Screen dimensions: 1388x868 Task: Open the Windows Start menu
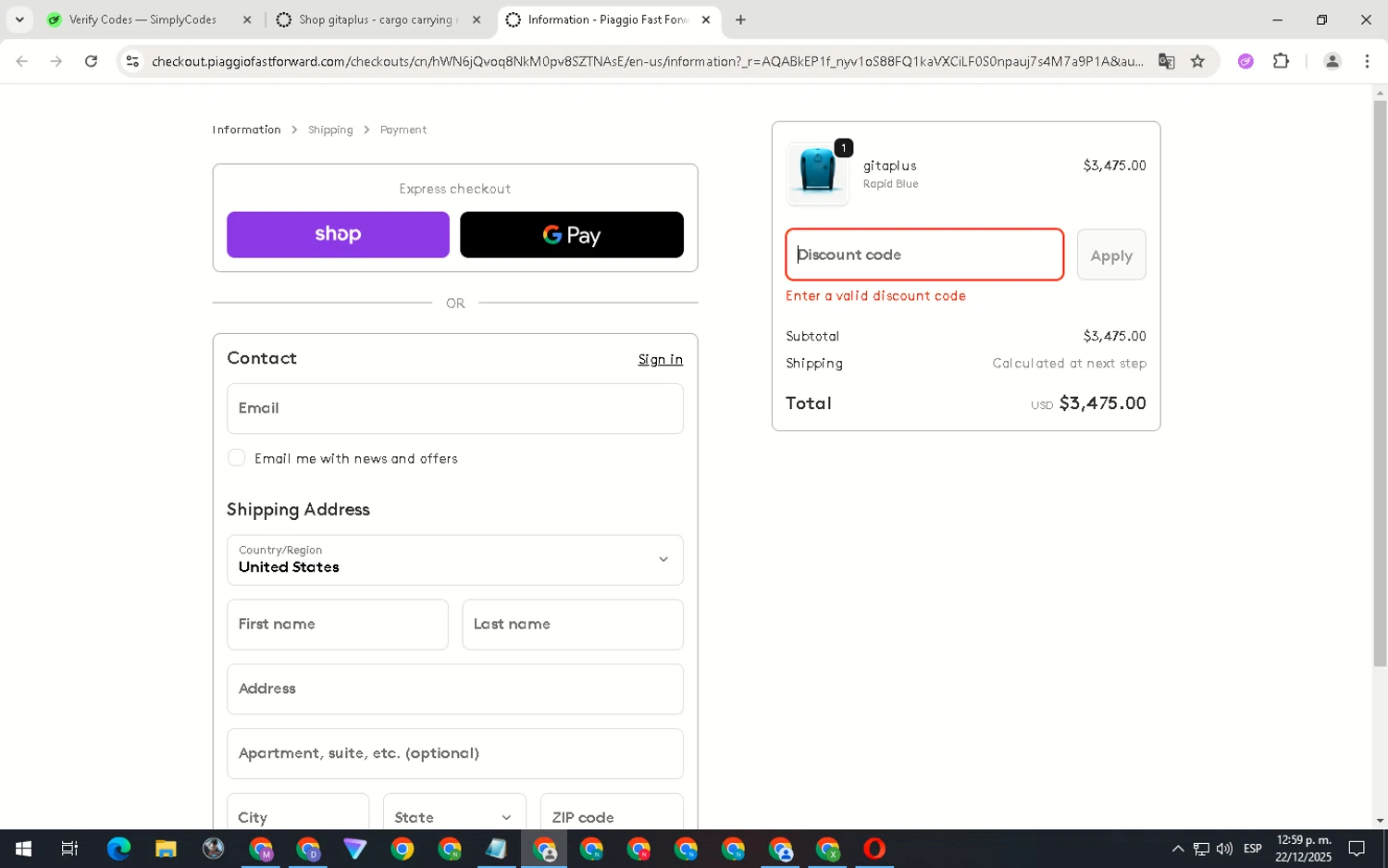click(x=23, y=849)
